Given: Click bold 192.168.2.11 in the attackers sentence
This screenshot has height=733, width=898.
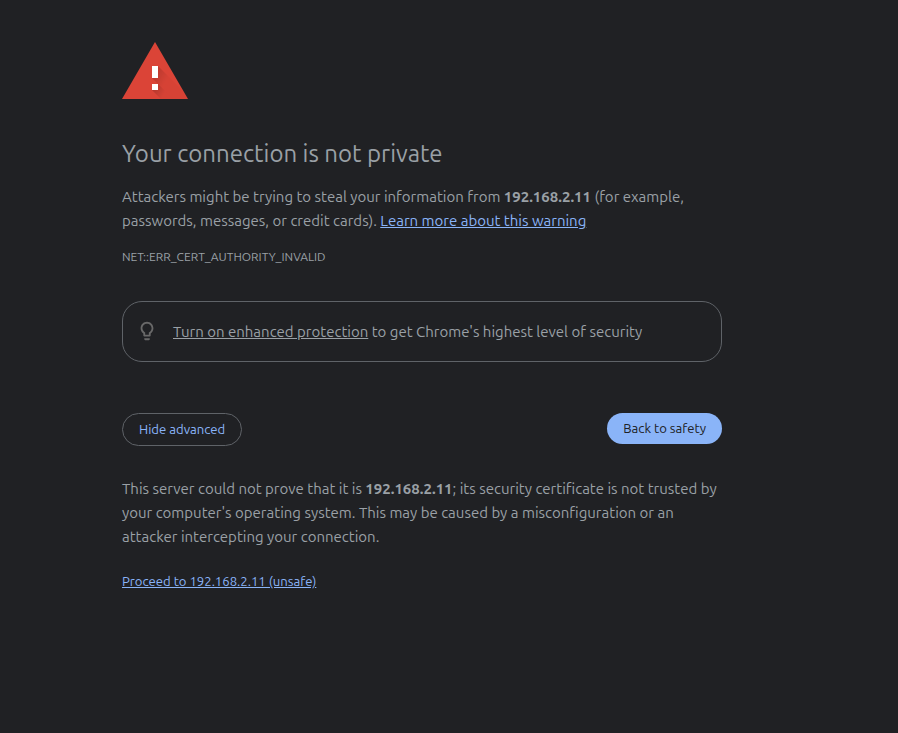Looking at the screenshot, I should [x=546, y=197].
